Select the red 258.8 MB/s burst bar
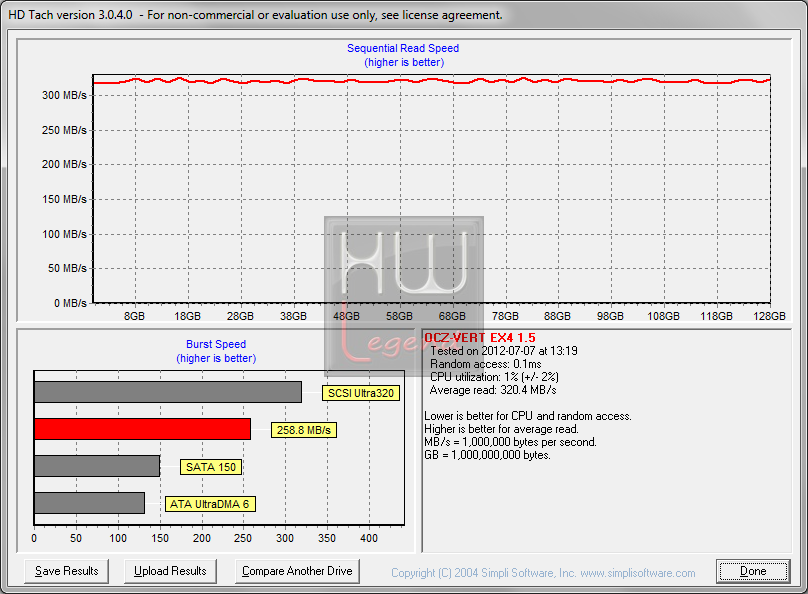The height and width of the screenshot is (594, 808). click(x=142, y=429)
